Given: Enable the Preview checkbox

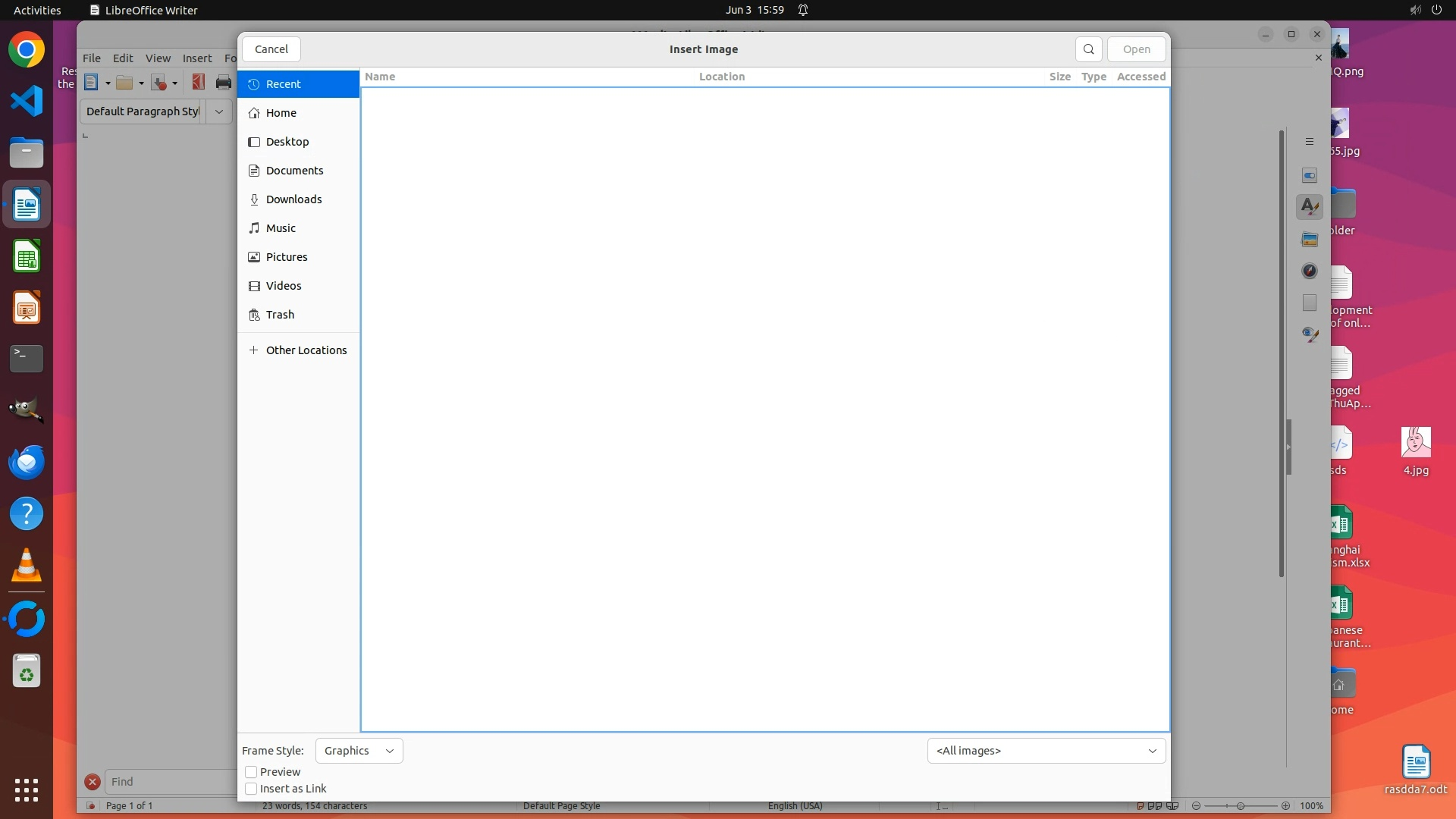Looking at the screenshot, I should (x=251, y=772).
